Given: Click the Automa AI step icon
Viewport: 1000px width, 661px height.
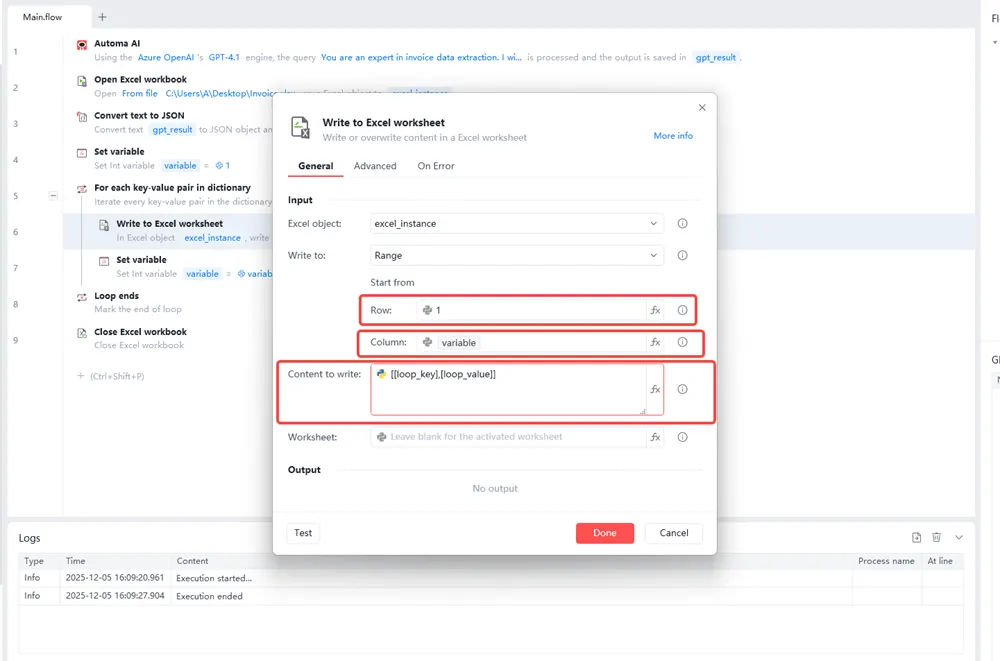Looking at the screenshot, I should [82, 45].
